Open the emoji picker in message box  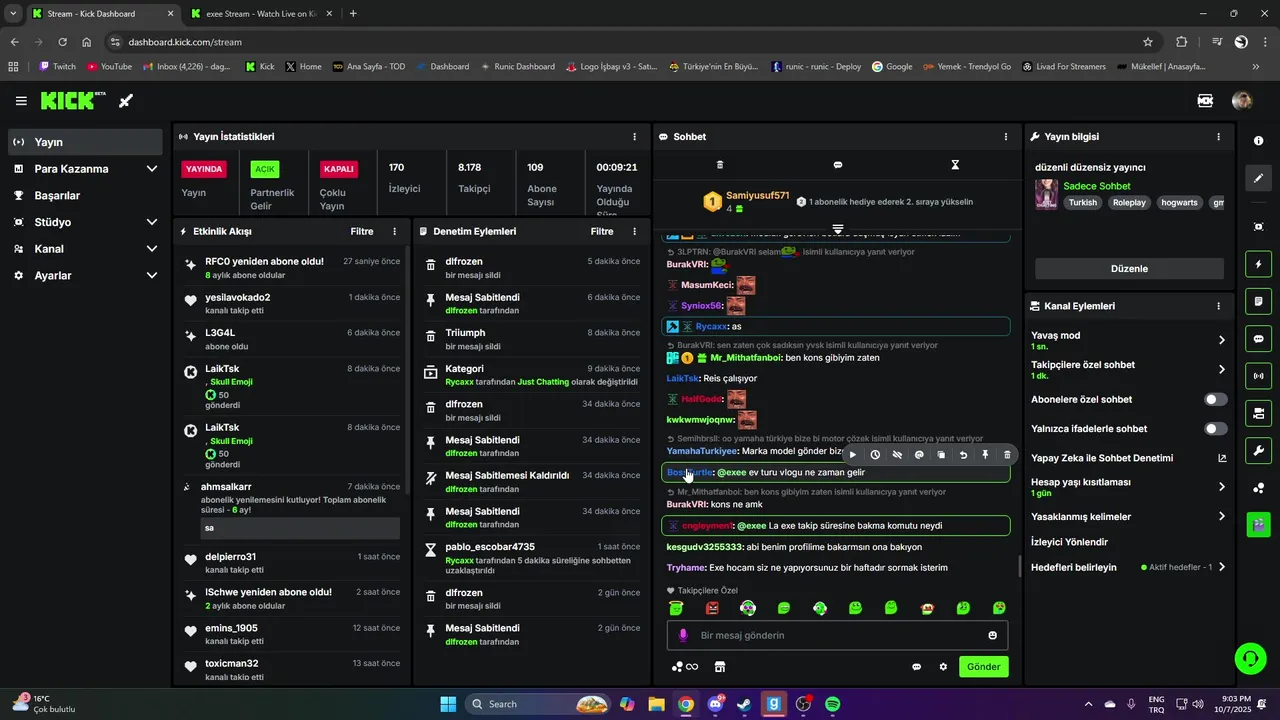click(x=993, y=635)
